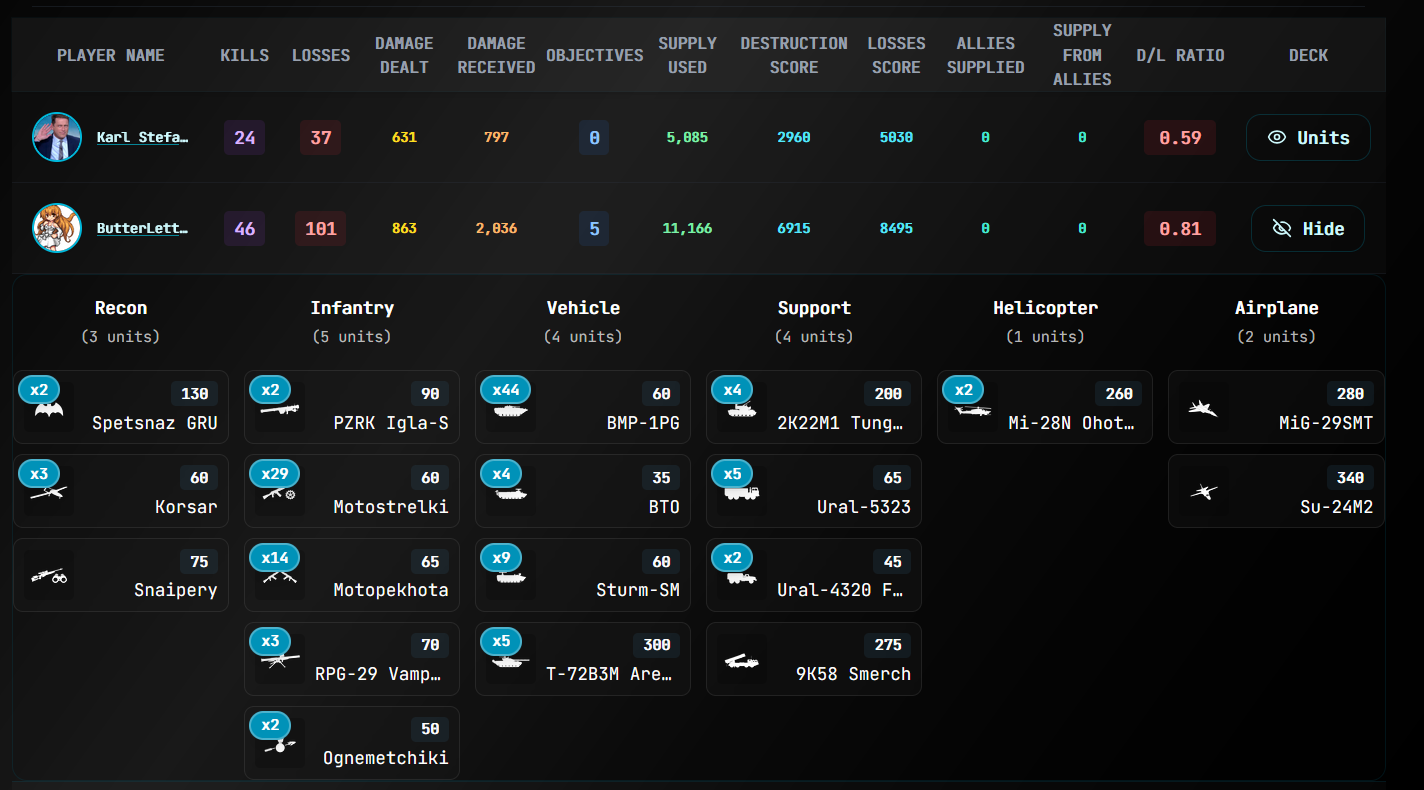Image resolution: width=1424 pixels, height=790 pixels.
Task: Click the Motostrelki rifle icon
Action: tap(280, 493)
